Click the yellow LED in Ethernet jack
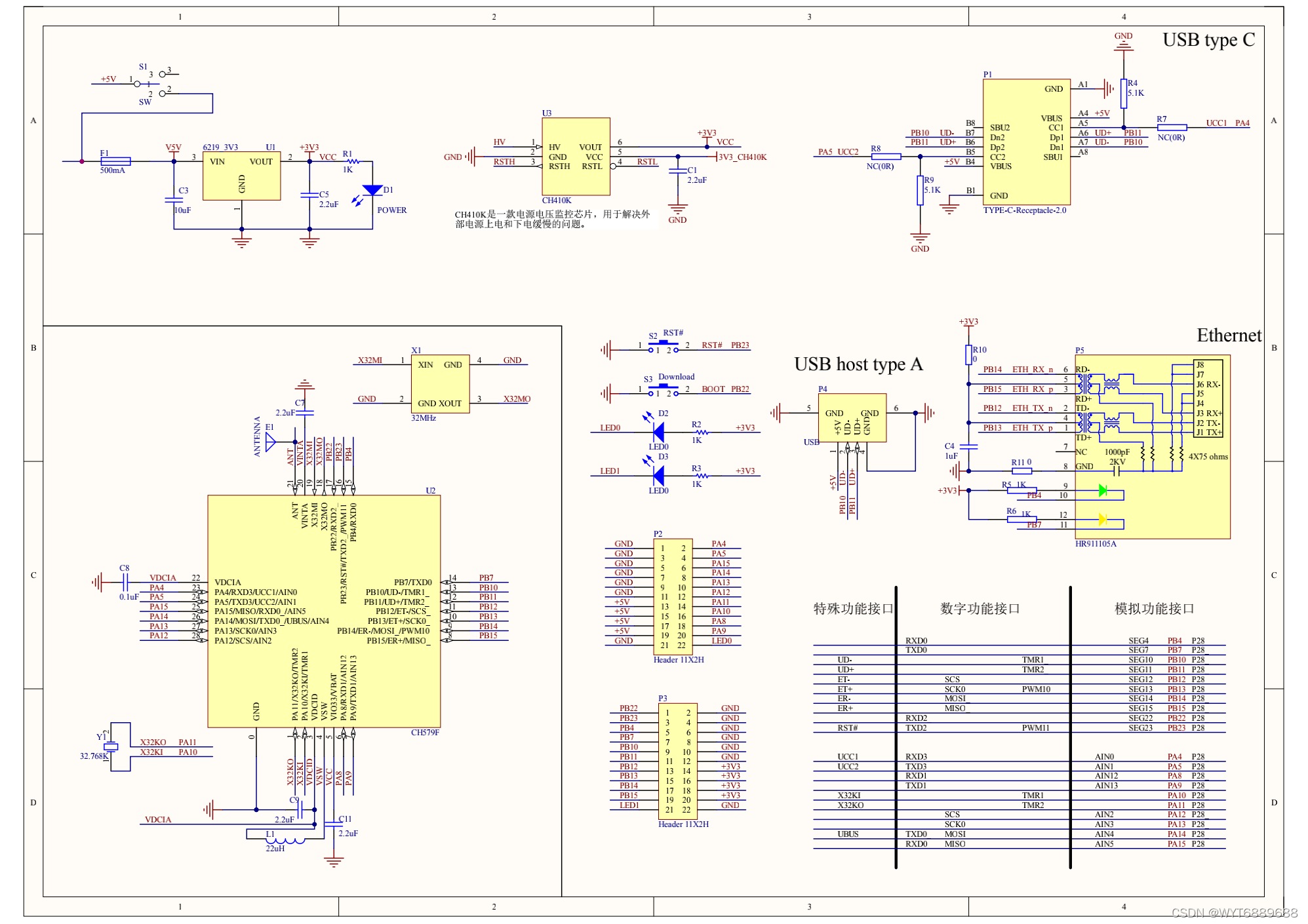 1102,520
